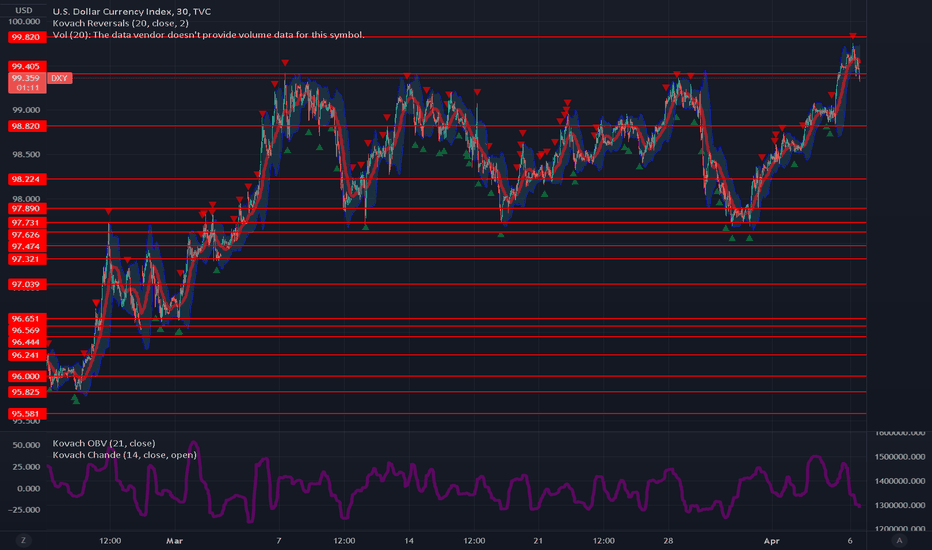Click the 7 date label on the time axis
The width and height of the screenshot is (932, 550).
(x=279, y=540)
